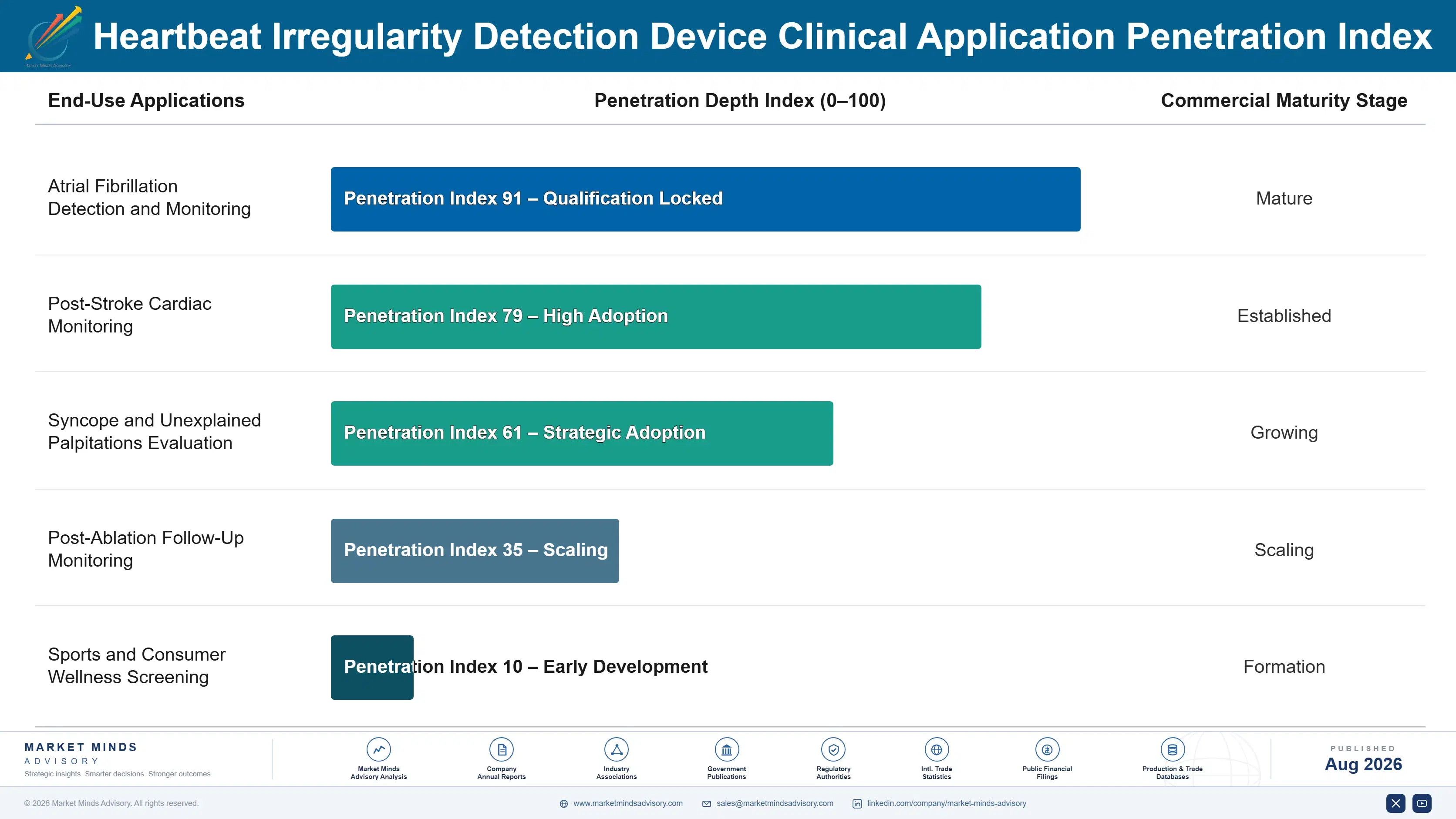The width and height of the screenshot is (1456, 819).
Task: Click Syncope and Unexplained Palpitations Evaluation label
Action: pyautogui.click(x=154, y=432)
